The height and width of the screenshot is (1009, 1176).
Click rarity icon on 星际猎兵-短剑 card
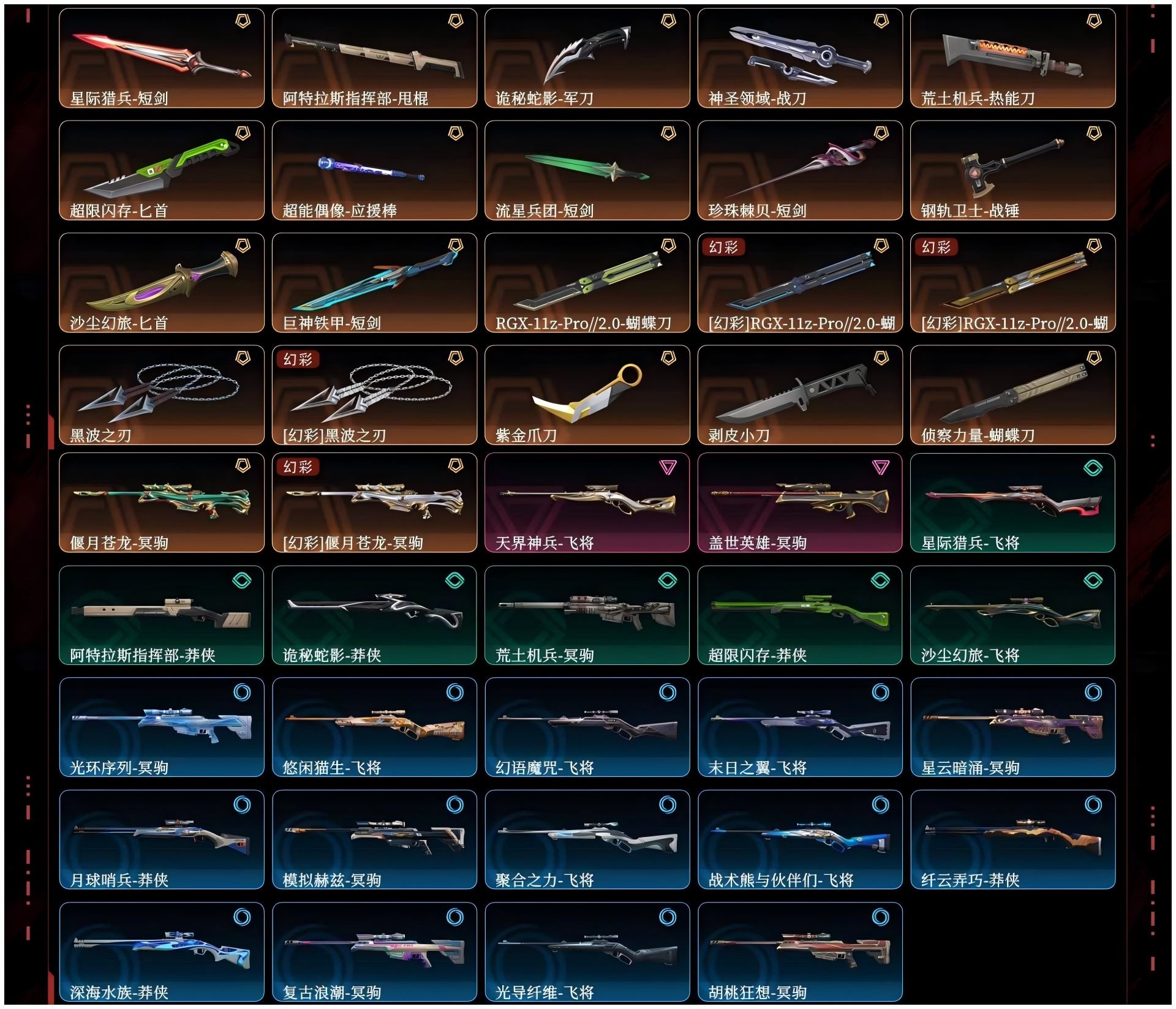point(243,21)
